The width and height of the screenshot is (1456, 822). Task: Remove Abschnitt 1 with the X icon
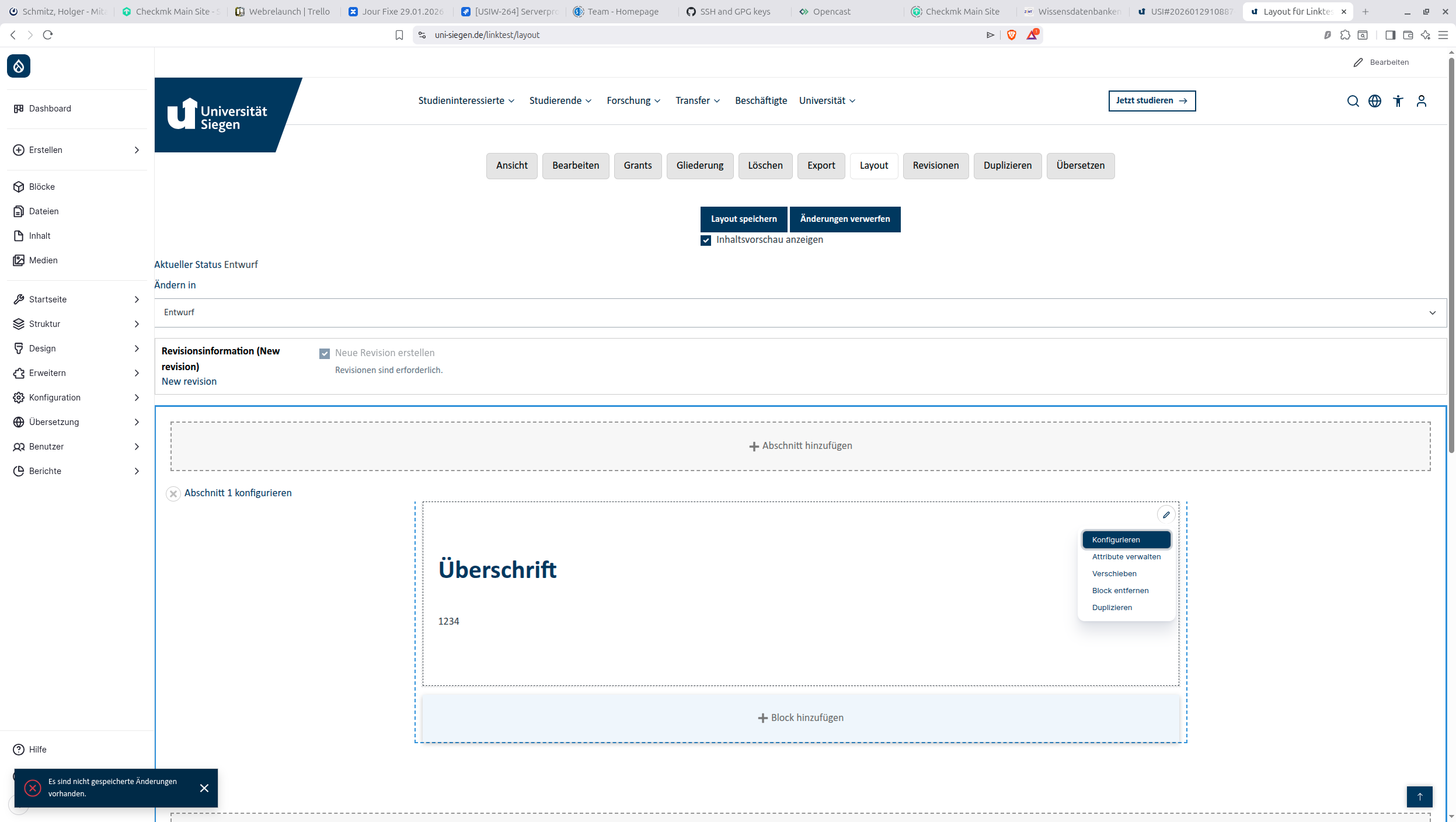pyautogui.click(x=173, y=494)
